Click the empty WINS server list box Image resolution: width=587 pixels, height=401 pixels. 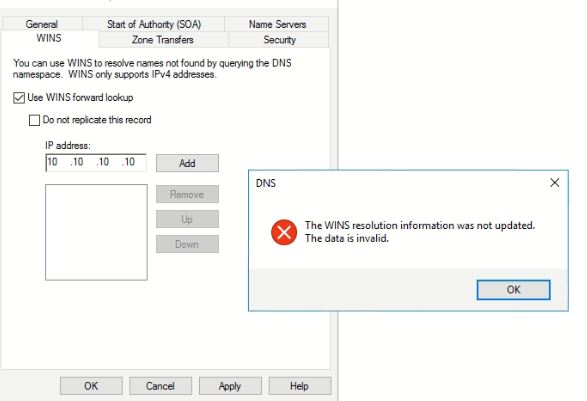pyautogui.click(x=96, y=232)
